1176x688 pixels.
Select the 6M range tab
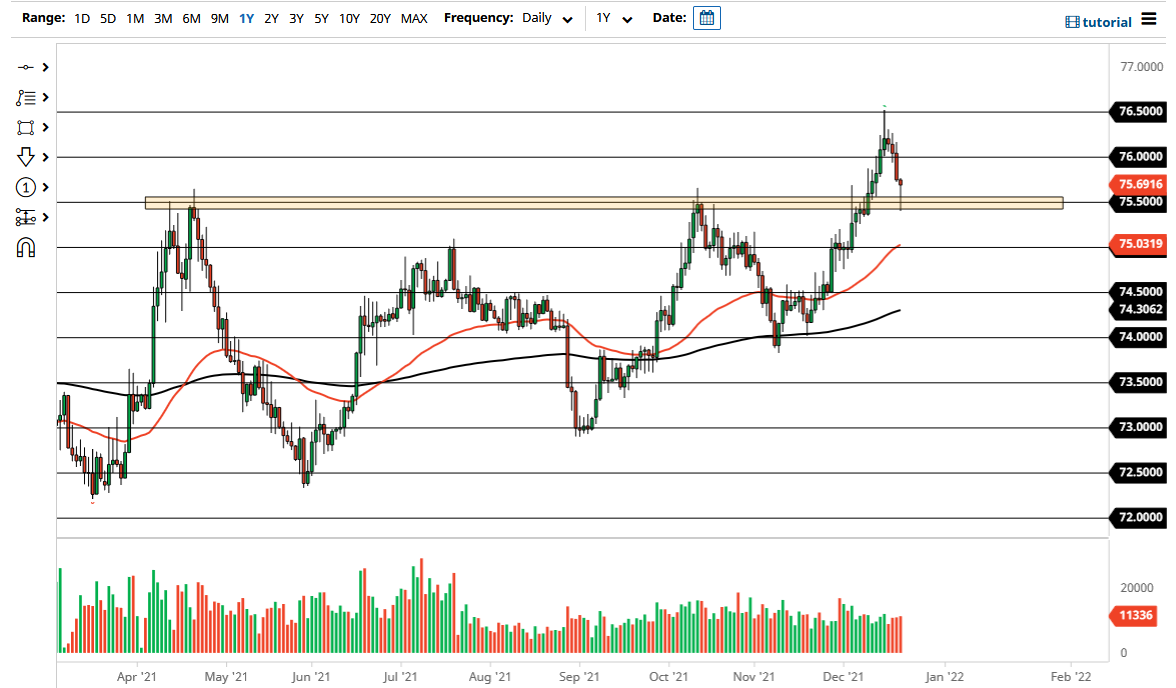(191, 18)
